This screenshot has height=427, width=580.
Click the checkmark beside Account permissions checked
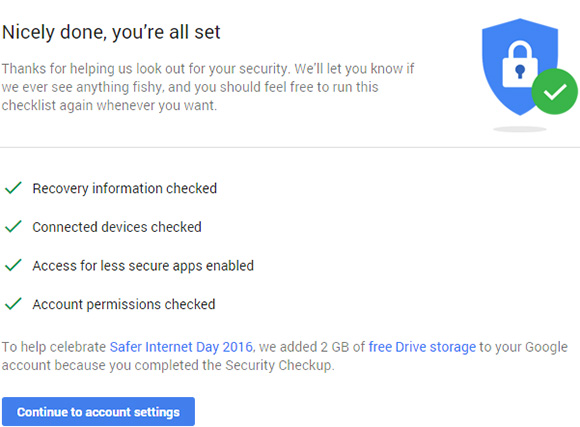[x=13, y=304]
